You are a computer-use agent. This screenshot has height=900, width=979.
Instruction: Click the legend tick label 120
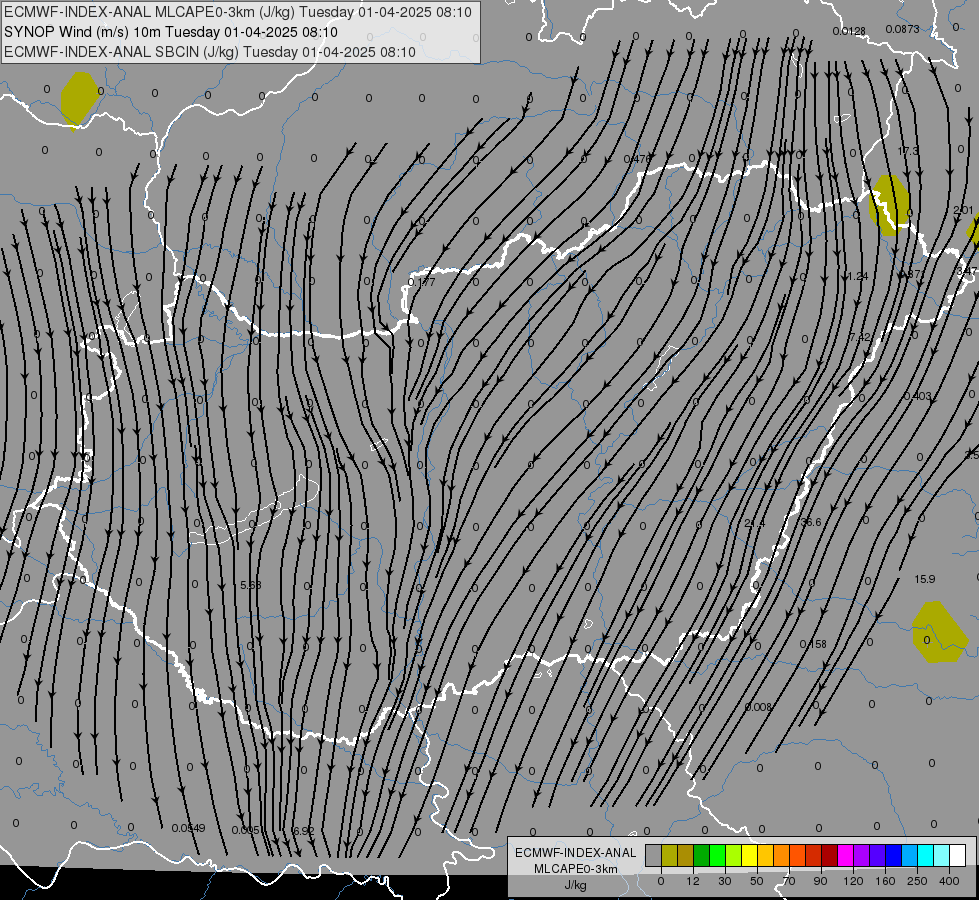tap(853, 881)
